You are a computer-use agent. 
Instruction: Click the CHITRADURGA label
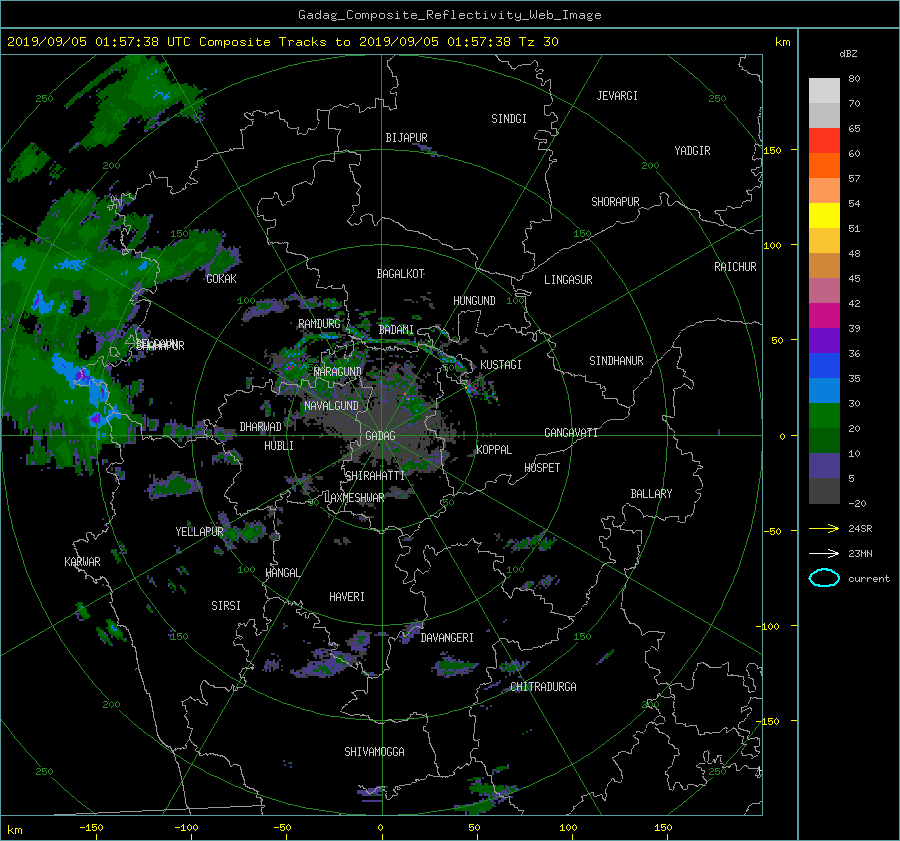point(544,687)
